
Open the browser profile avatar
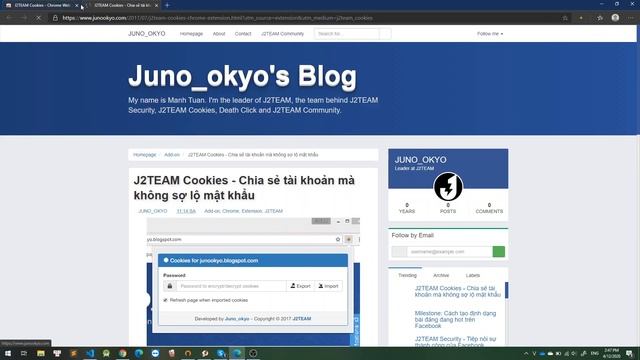click(x=615, y=18)
